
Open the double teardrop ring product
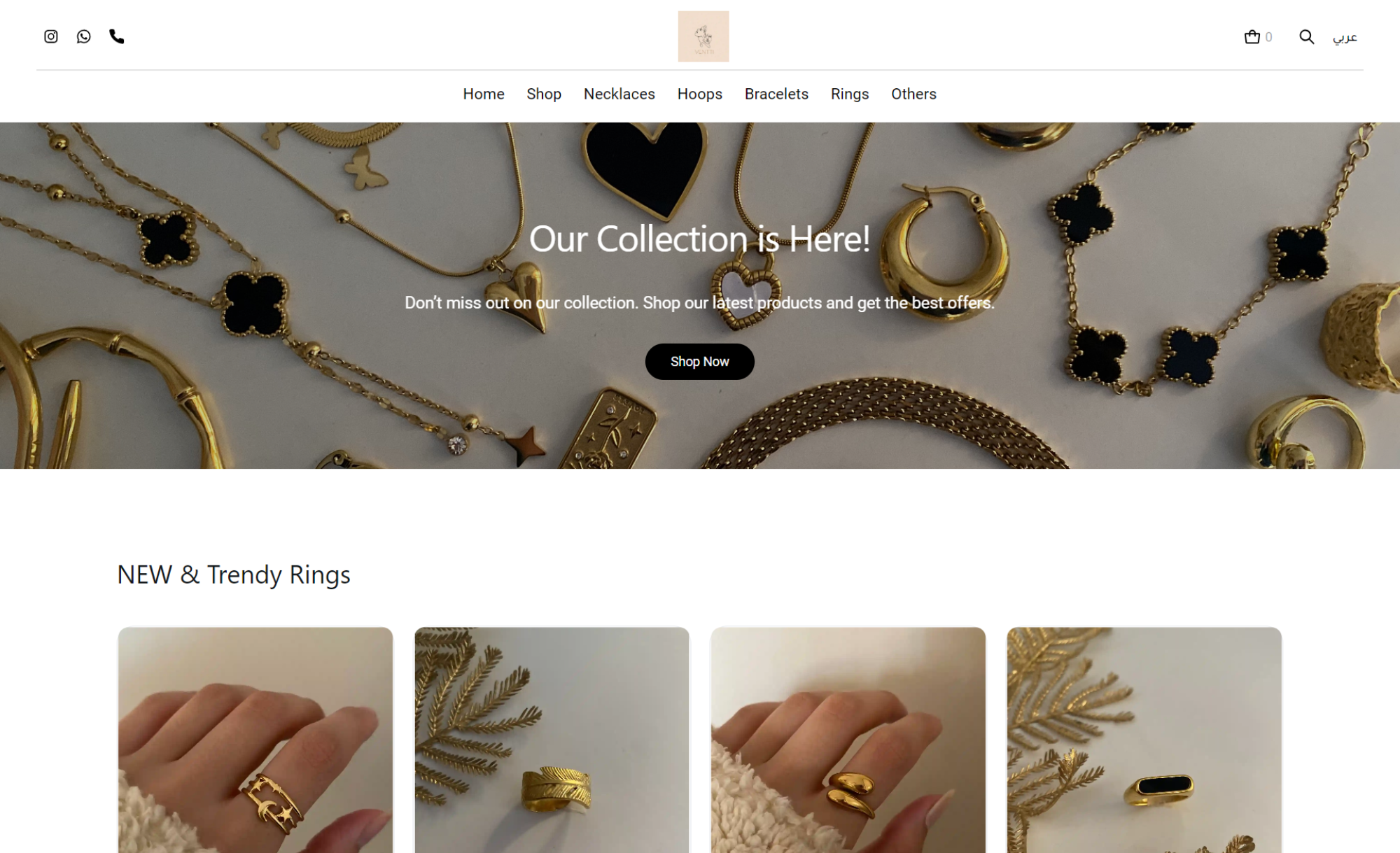848,740
